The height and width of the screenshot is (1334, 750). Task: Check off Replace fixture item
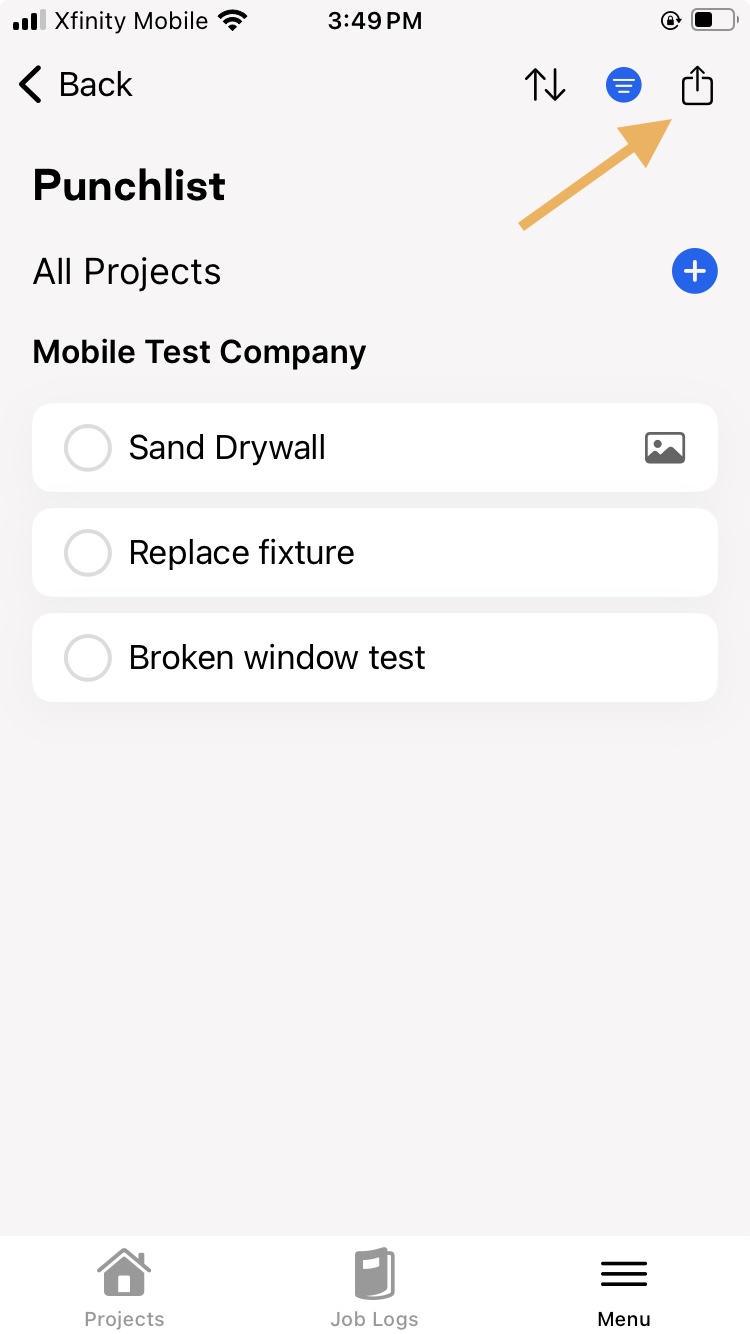87,553
